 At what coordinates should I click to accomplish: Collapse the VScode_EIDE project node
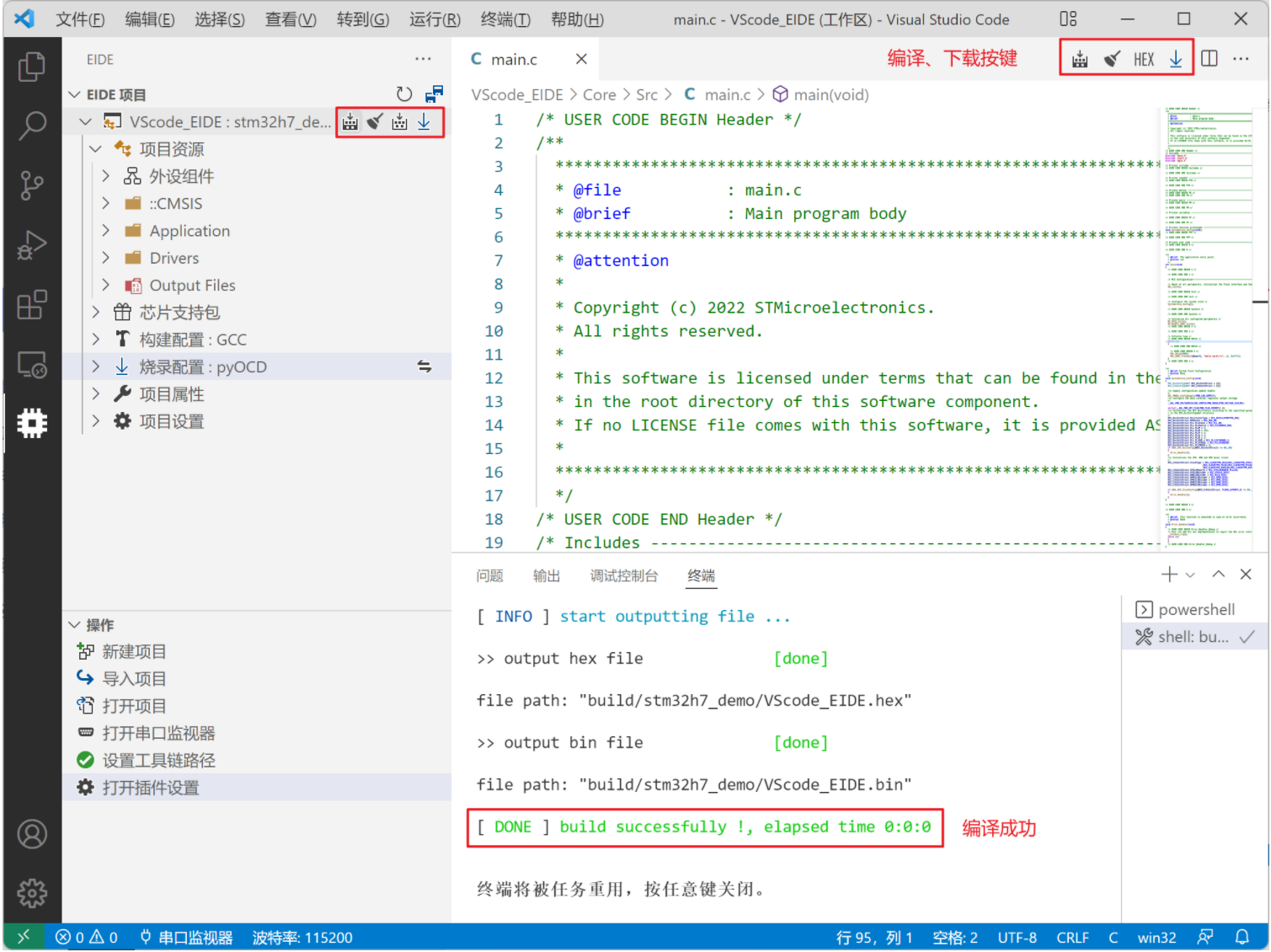pos(85,122)
